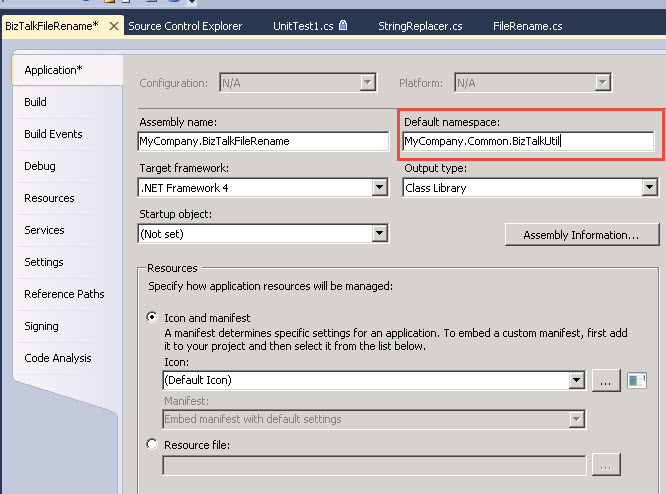Click the 'Startup object:' label
The width and height of the screenshot is (666, 494).
(175, 214)
